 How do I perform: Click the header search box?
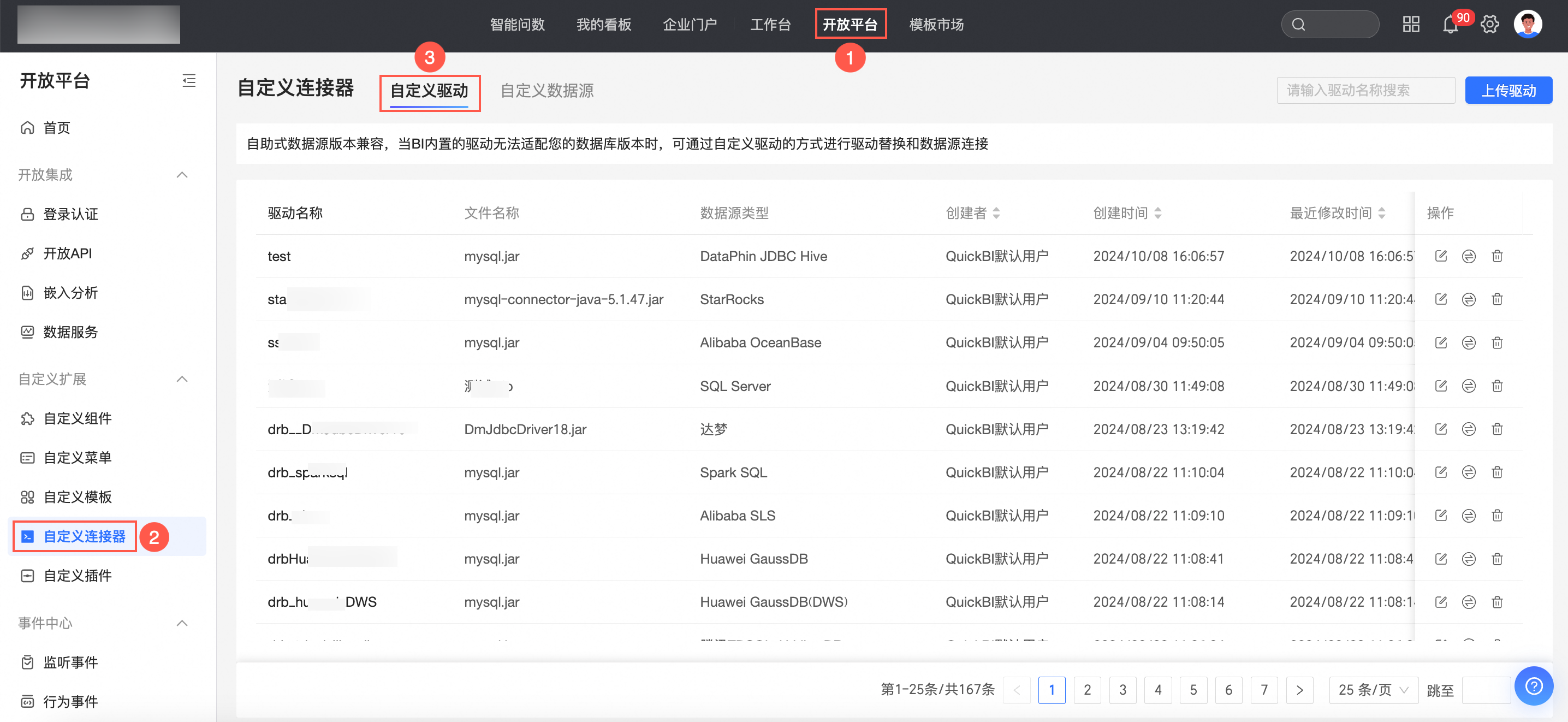1330,25
